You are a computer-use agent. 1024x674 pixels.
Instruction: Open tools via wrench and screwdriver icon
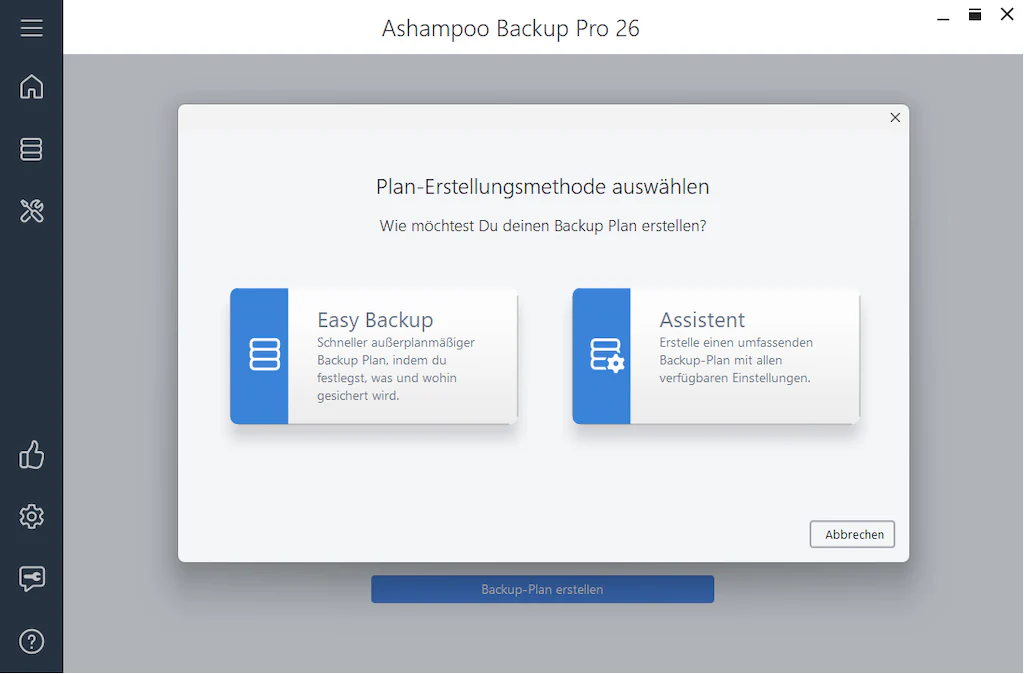click(31, 210)
